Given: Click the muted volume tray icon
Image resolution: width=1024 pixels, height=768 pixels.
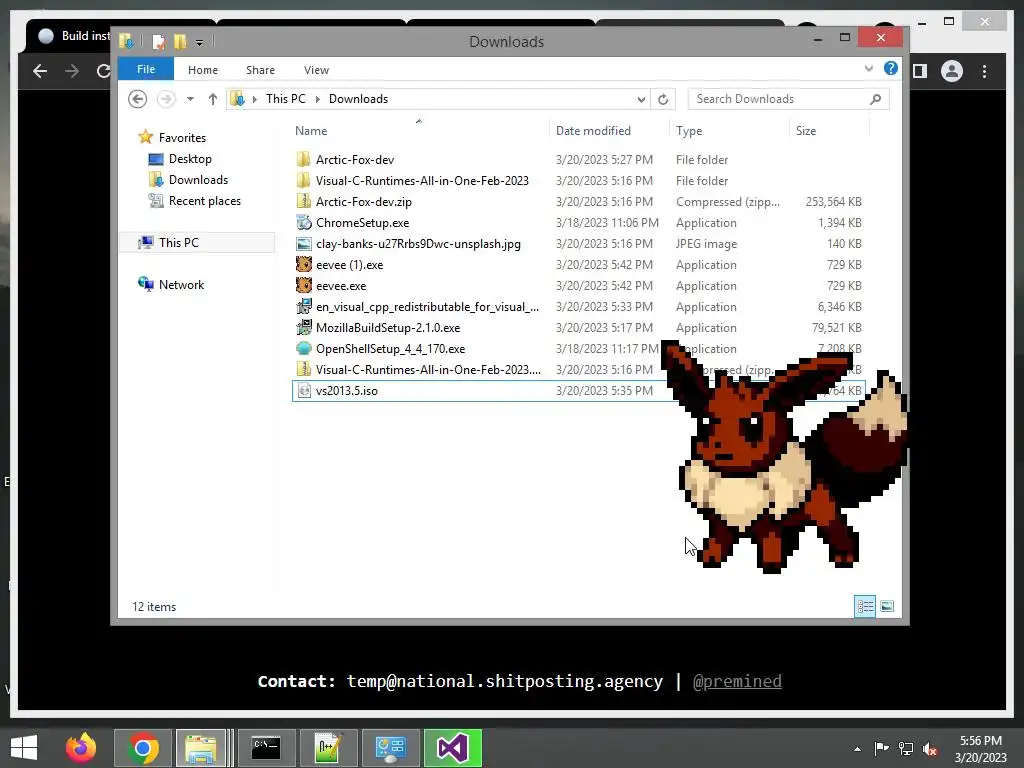Looking at the screenshot, I should pyautogui.click(x=930, y=749).
